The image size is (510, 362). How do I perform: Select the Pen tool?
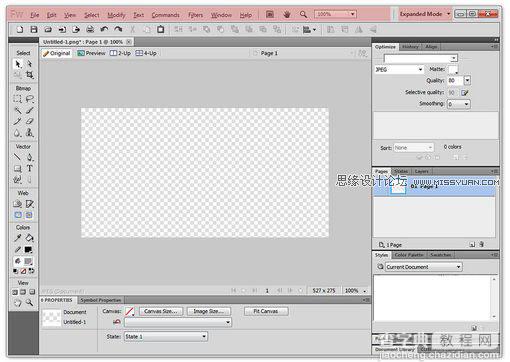click(x=30, y=157)
